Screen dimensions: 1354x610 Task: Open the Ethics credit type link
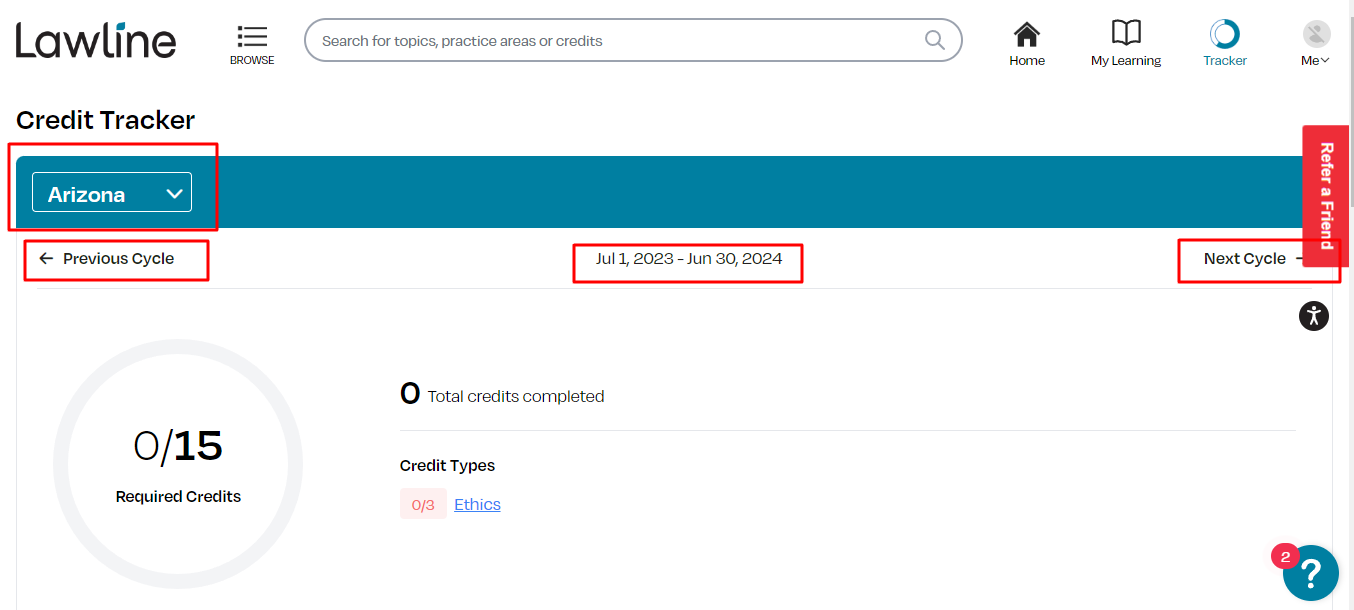tap(477, 504)
